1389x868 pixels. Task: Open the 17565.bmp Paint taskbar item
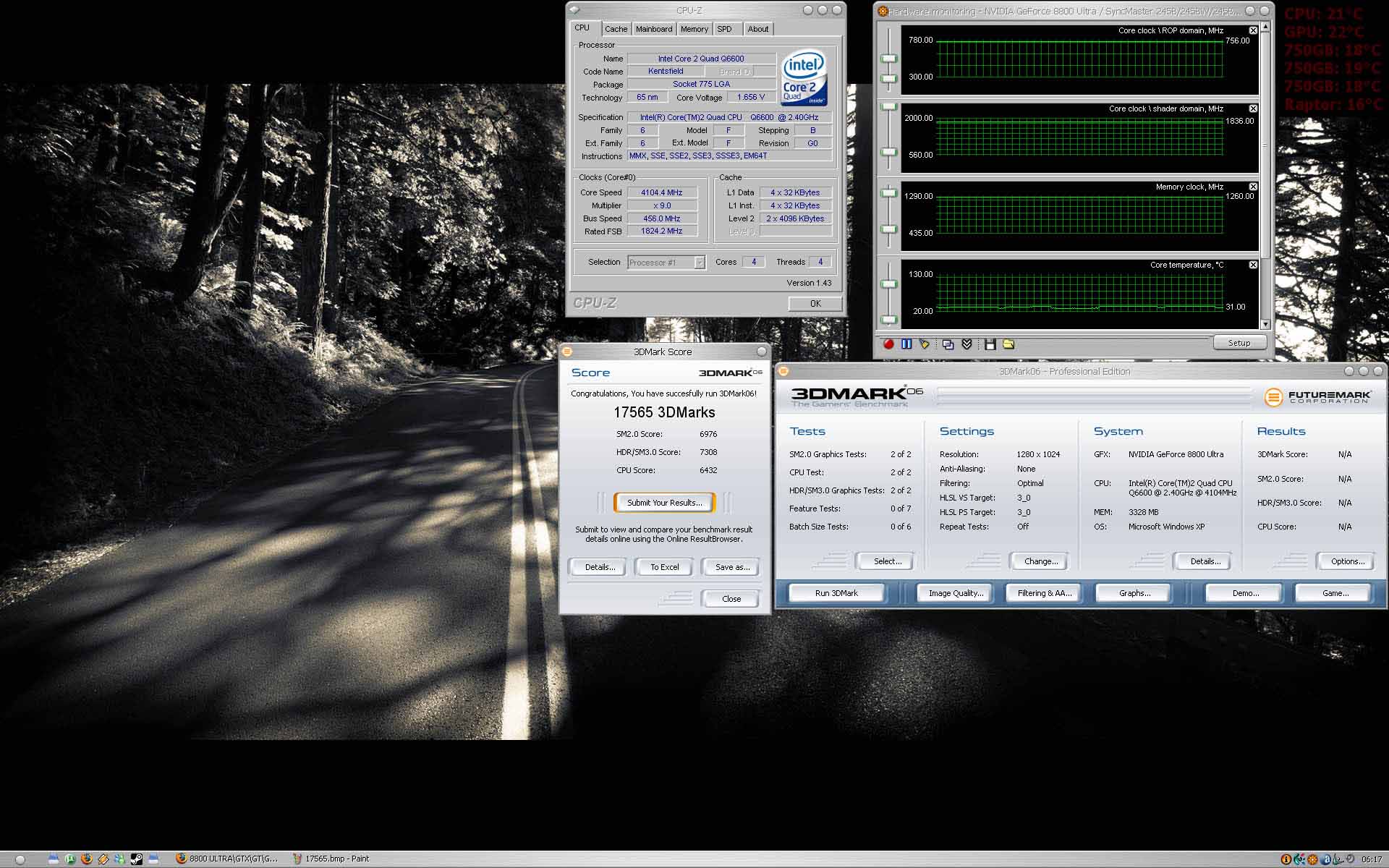[331, 859]
